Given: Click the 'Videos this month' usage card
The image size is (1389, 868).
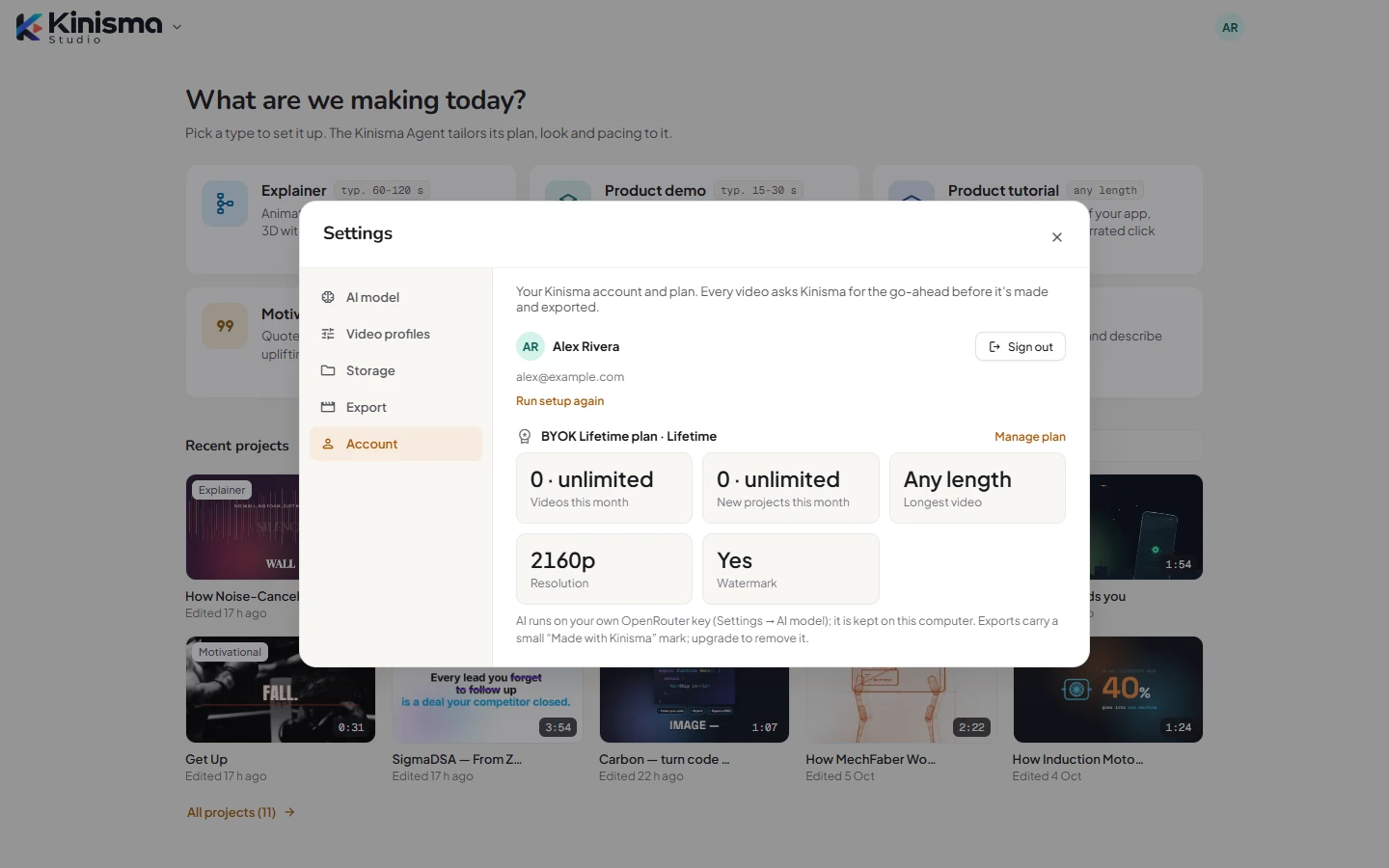Looking at the screenshot, I should point(604,488).
